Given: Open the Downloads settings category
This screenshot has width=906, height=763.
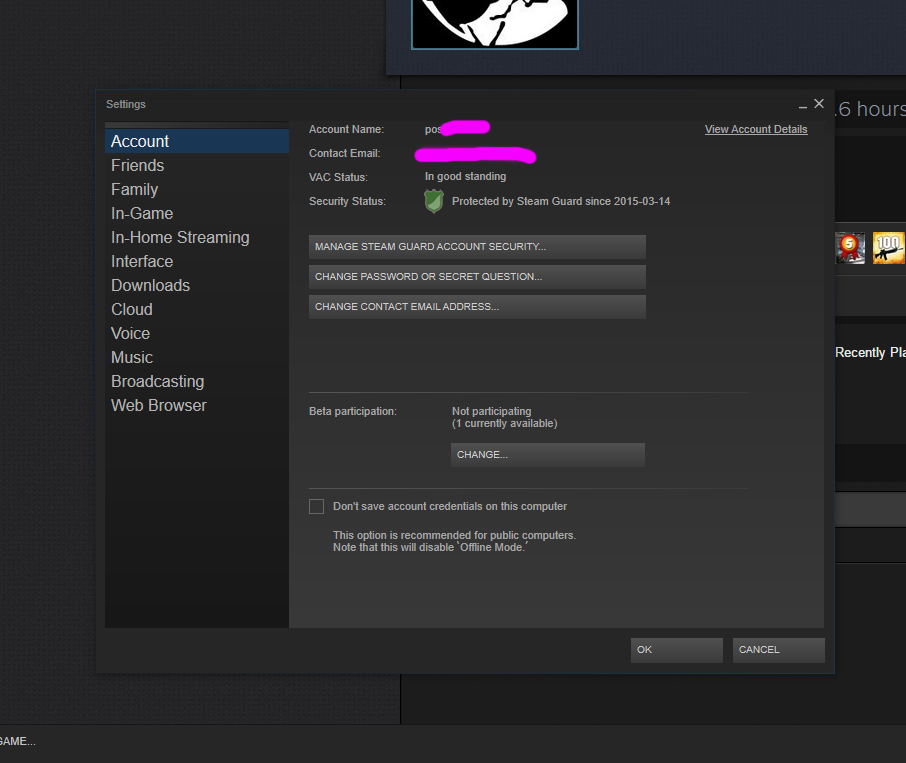Looking at the screenshot, I should [x=197, y=285].
